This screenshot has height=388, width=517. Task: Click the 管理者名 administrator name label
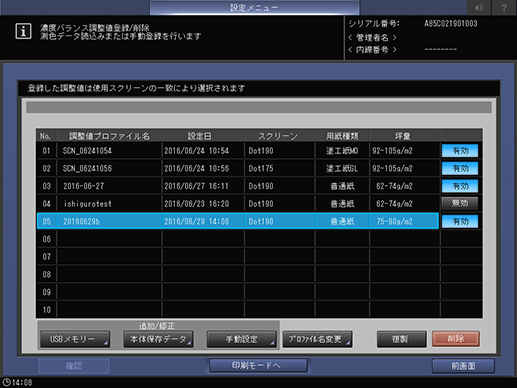click(x=372, y=38)
